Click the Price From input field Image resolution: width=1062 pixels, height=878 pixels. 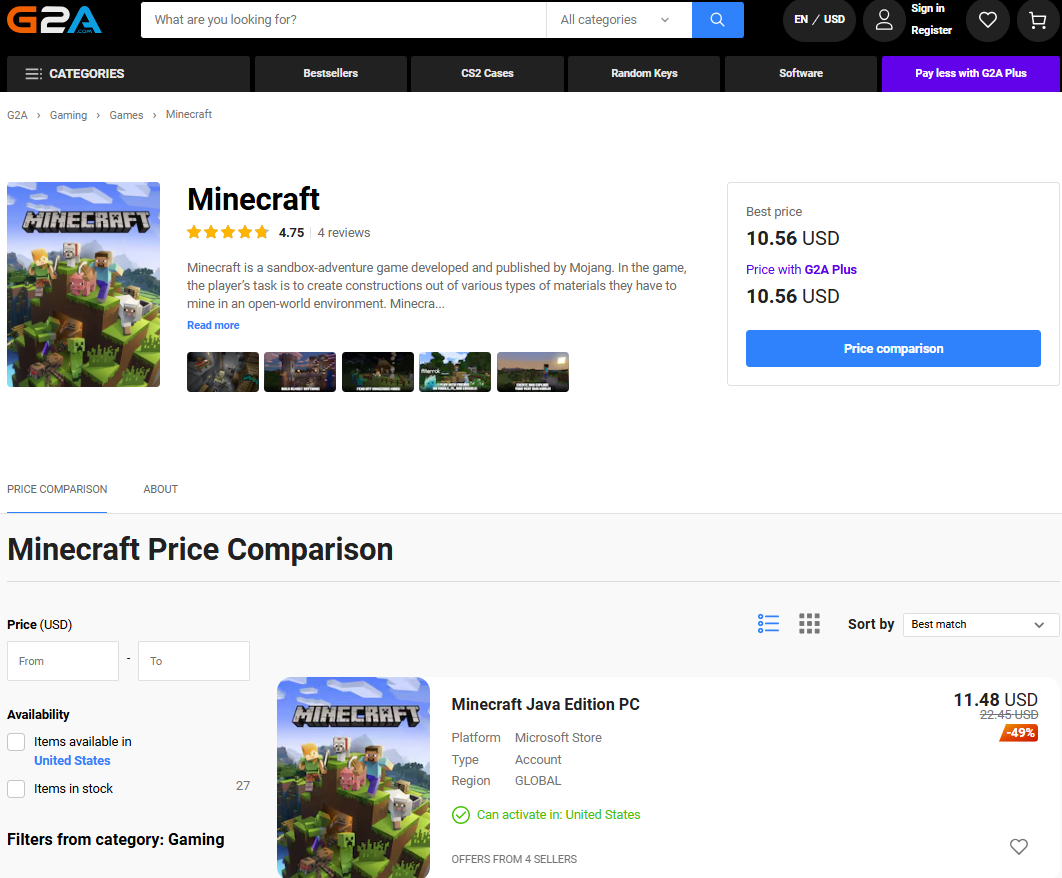point(63,661)
